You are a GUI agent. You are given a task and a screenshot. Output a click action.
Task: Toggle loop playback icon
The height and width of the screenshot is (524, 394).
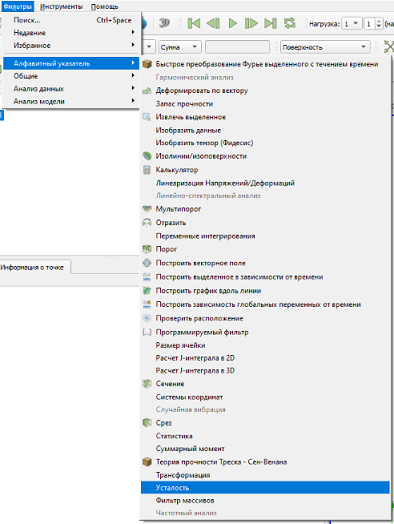point(290,23)
